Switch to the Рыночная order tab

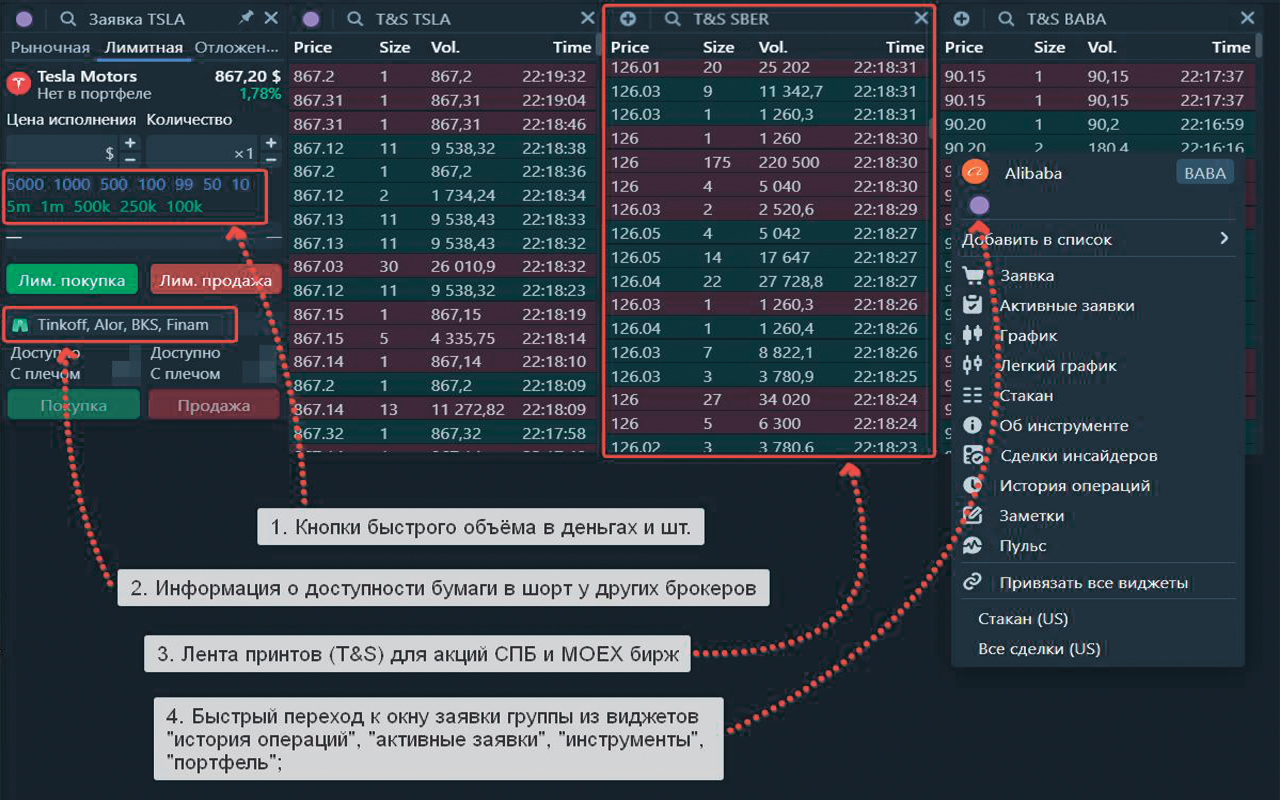click(50, 47)
